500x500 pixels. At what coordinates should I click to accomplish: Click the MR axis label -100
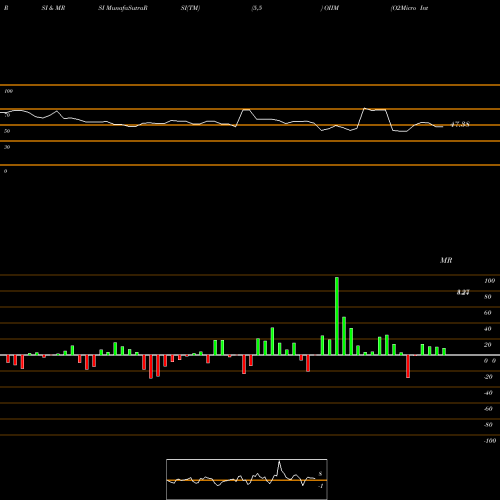click(x=490, y=441)
